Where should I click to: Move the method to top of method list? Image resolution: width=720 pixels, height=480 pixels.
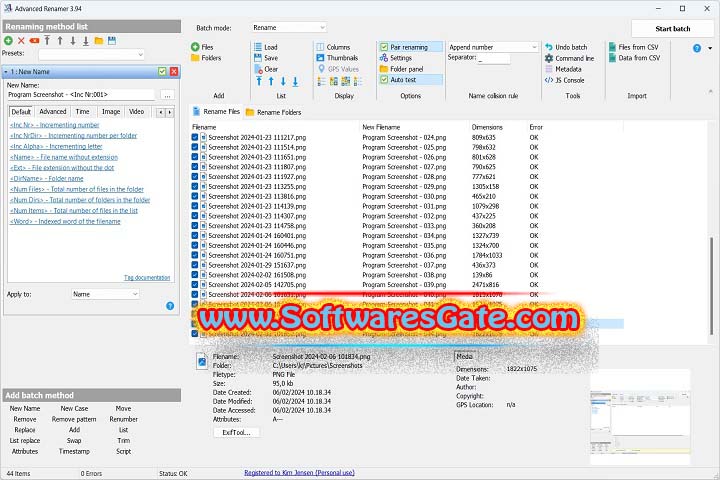click(x=47, y=40)
